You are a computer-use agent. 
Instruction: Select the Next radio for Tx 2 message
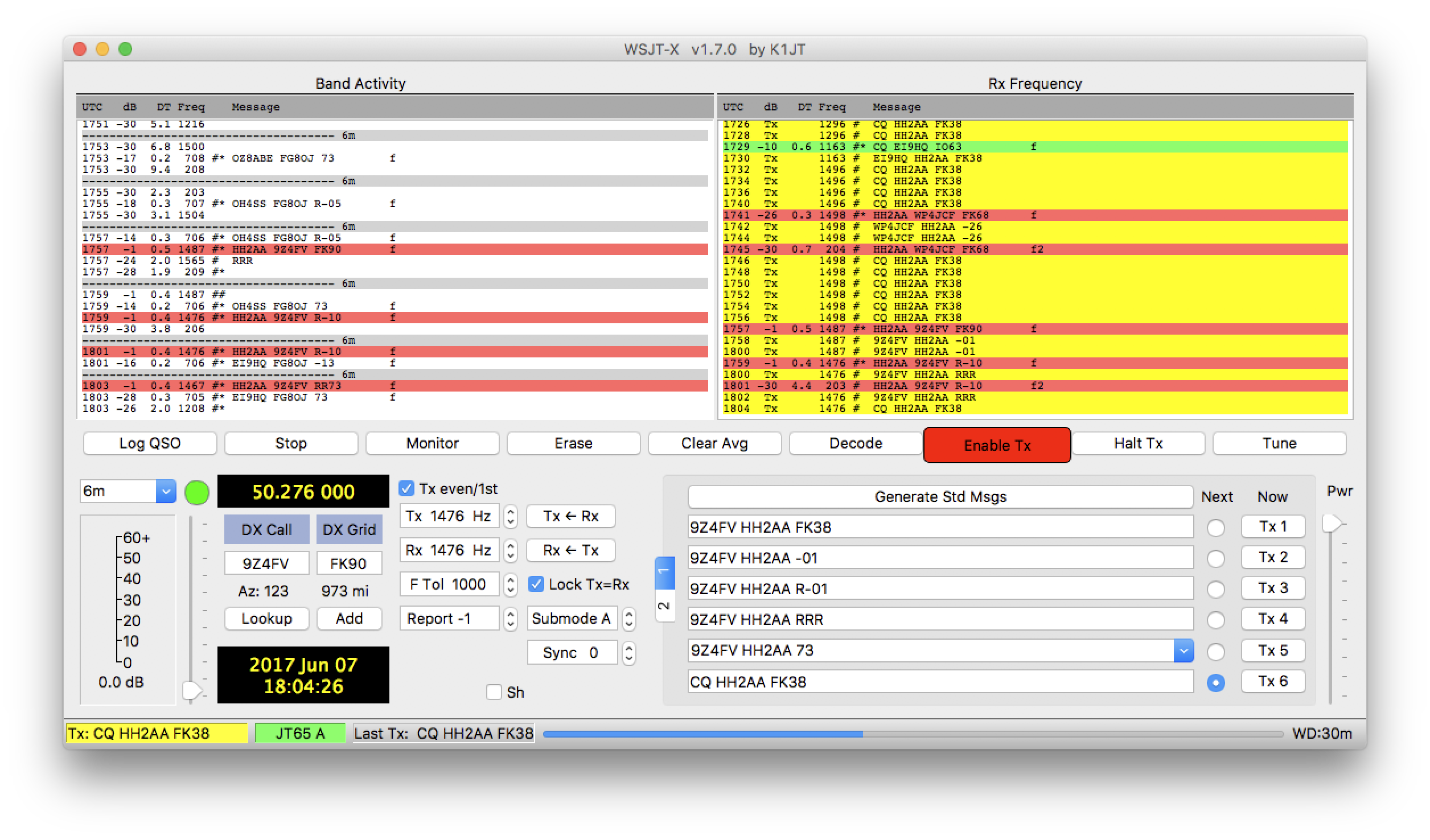coord(1215,559)
